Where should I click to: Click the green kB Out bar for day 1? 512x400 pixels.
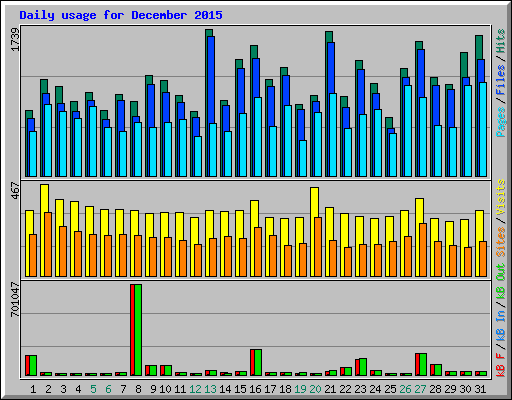(33, 366)
